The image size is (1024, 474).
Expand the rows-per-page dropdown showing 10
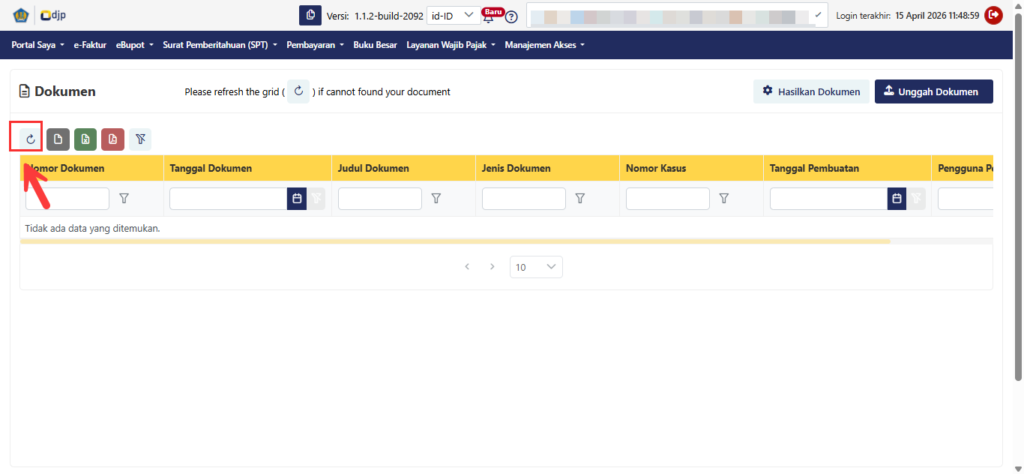[537, 267]
